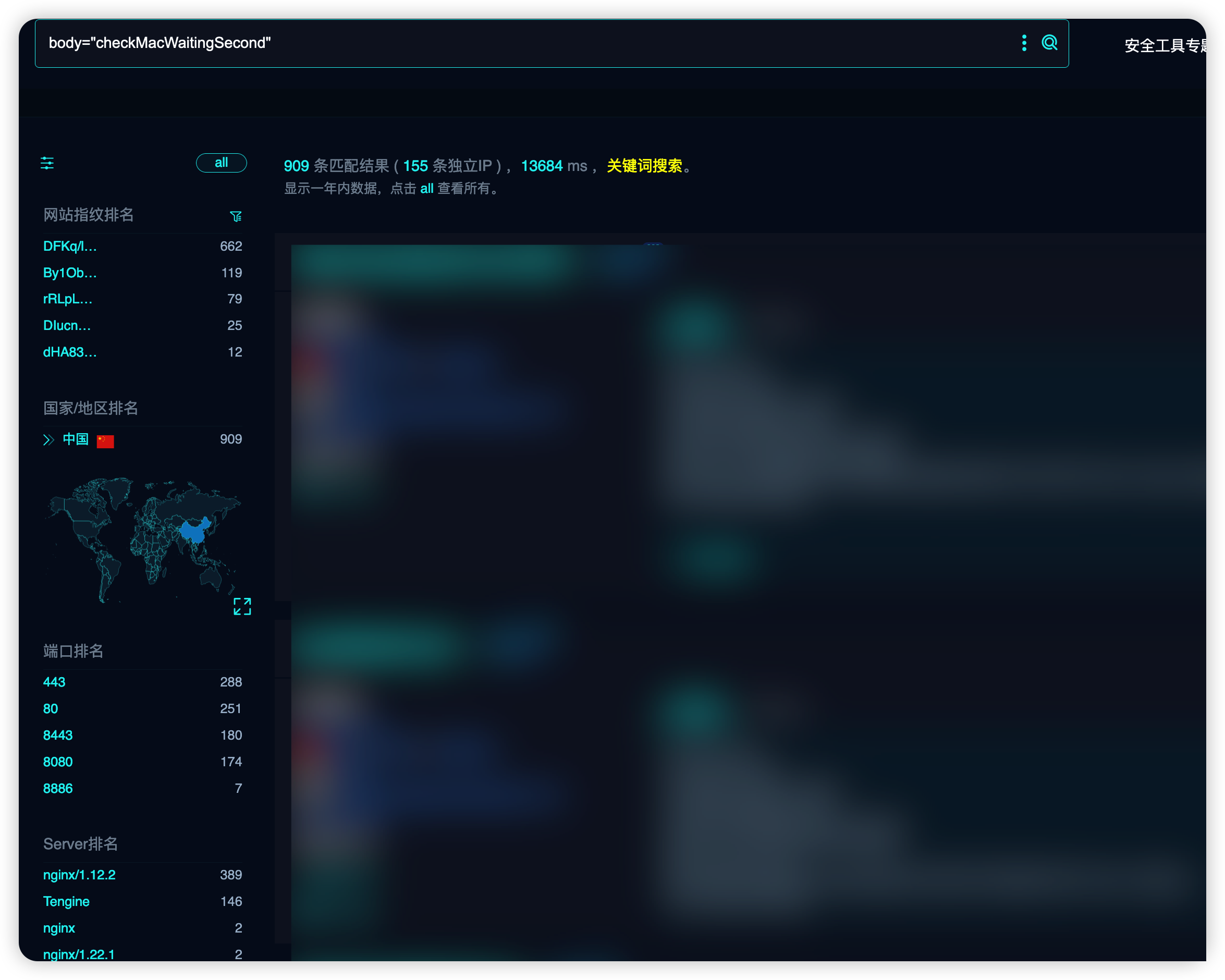
Task: Click the search magnifier icon
Action: (1049, 43)
